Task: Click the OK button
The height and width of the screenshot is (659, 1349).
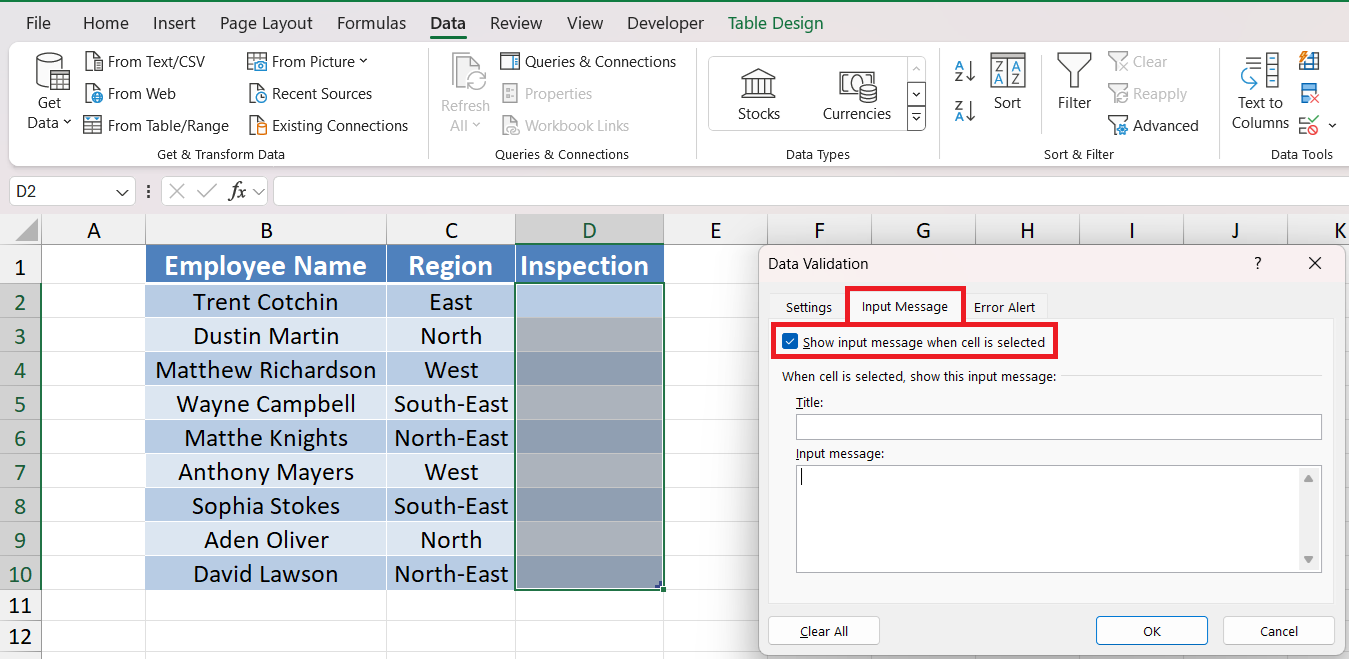Action: 1151,631
